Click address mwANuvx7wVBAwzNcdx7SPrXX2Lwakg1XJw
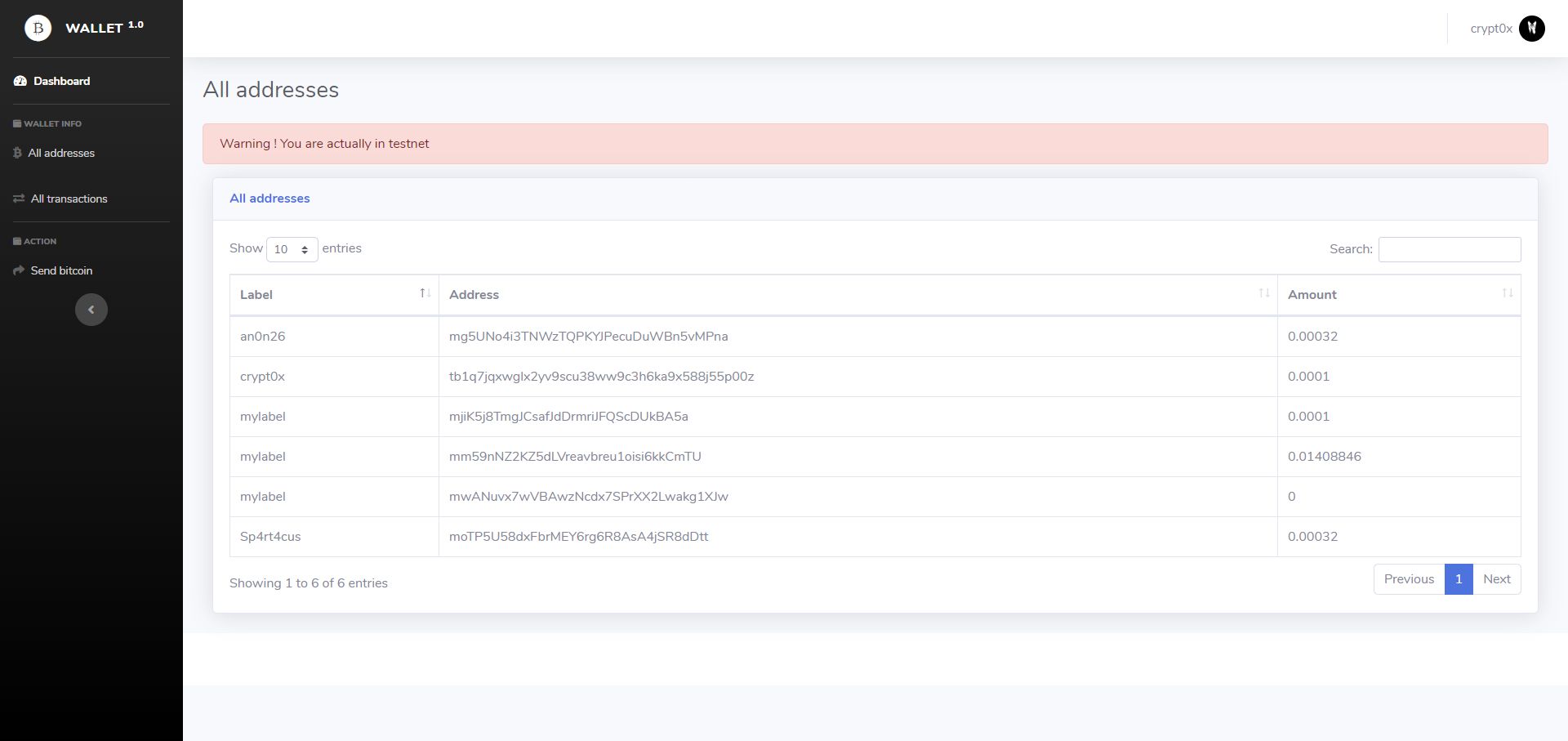The height and width of the screenshot is (741, 1568). (588, 497)
